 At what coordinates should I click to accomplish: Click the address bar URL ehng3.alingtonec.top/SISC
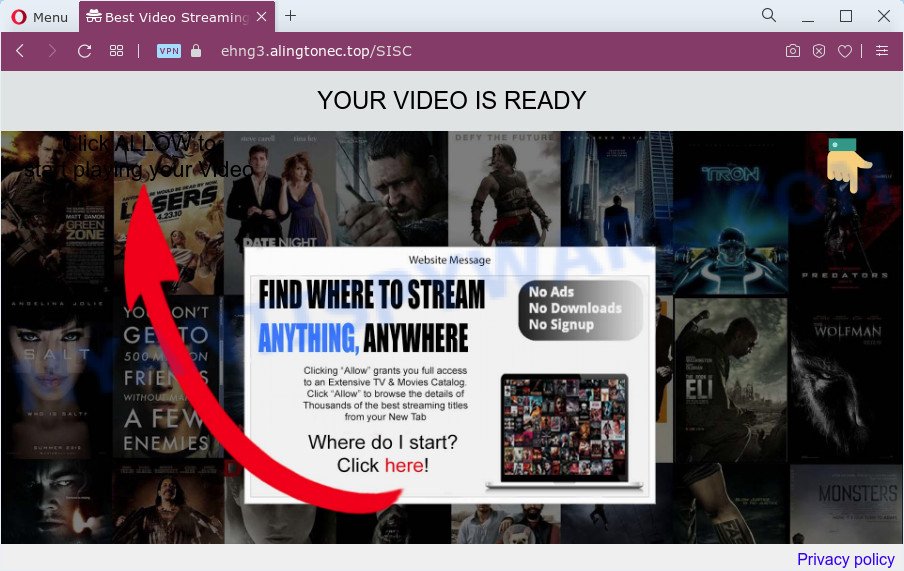point(316,51)
